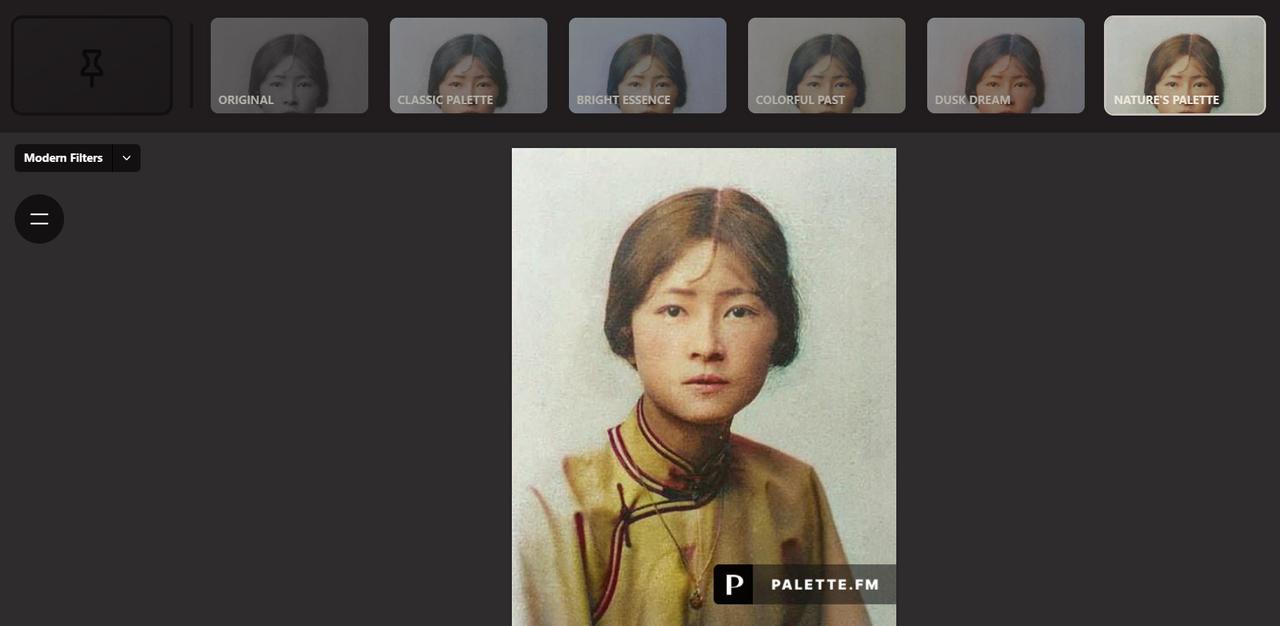Screen dimensions: 1280x626
Task: Click the "NATURE'S PALETTE" caption text
Action: (1166, 100)
